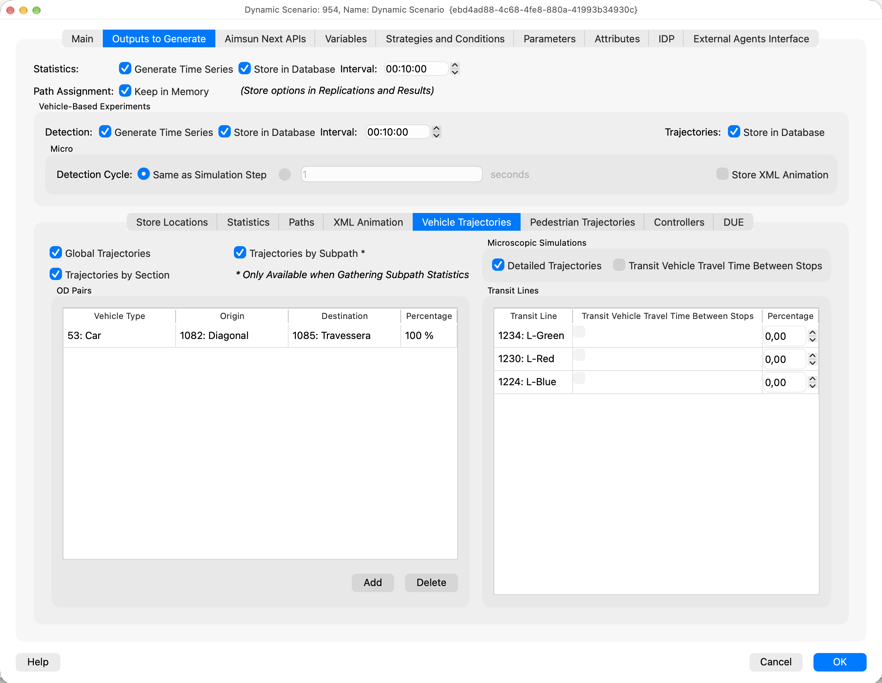Uncheck Path Assignment Keep in Memory
Screen dimensions: 882x683
pyautogui.click(x=125, y=91)
